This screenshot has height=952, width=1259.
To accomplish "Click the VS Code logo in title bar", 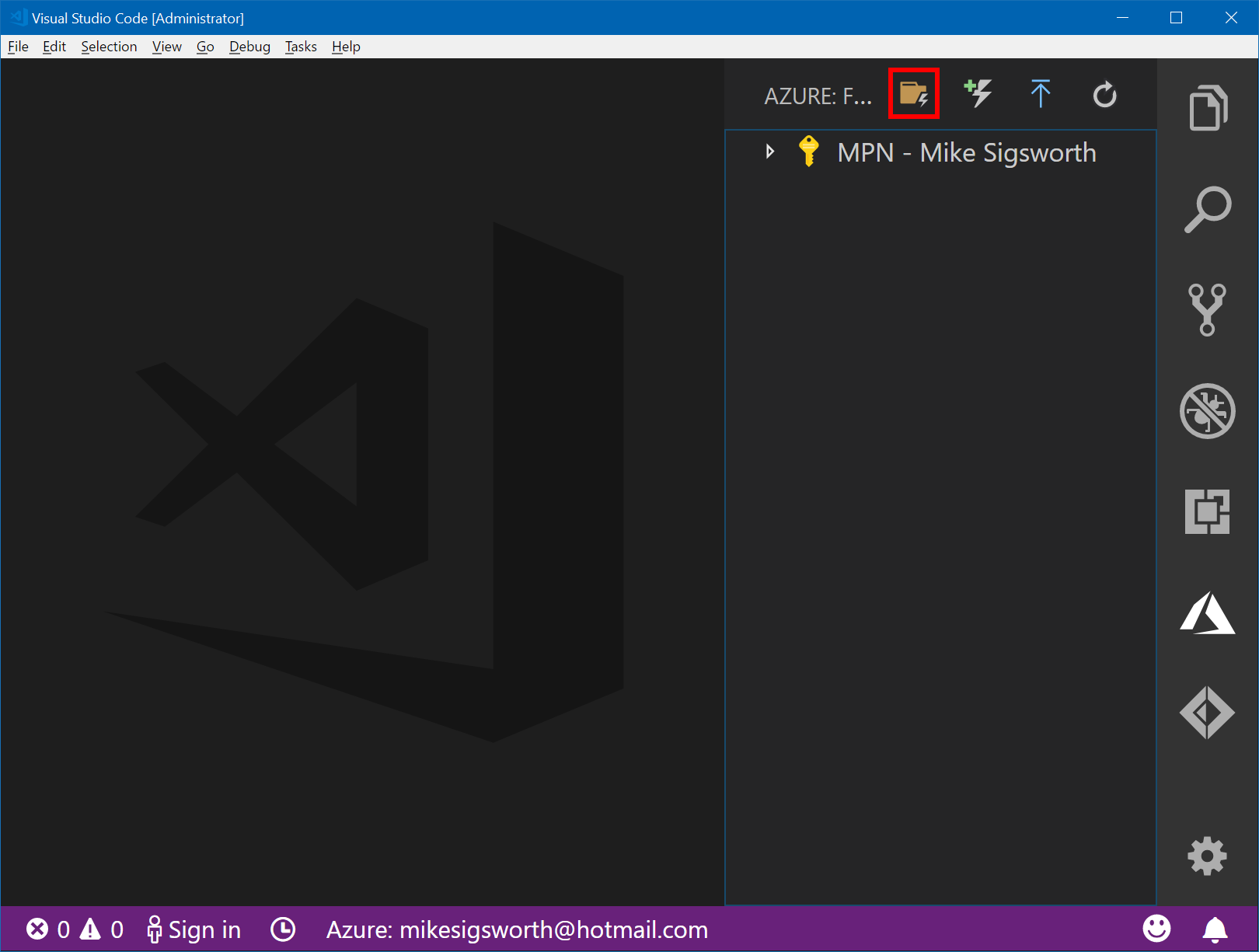I will (x=19, y=17).
